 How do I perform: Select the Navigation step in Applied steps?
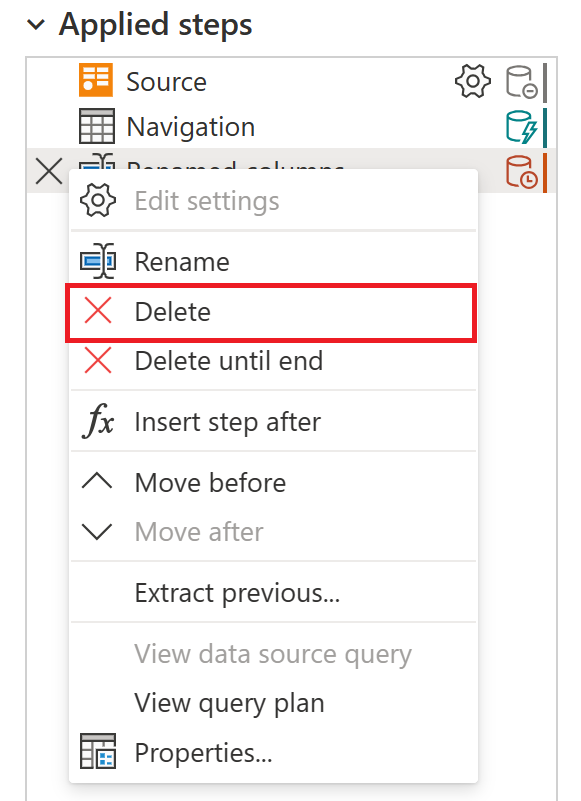tap(190, 126)
